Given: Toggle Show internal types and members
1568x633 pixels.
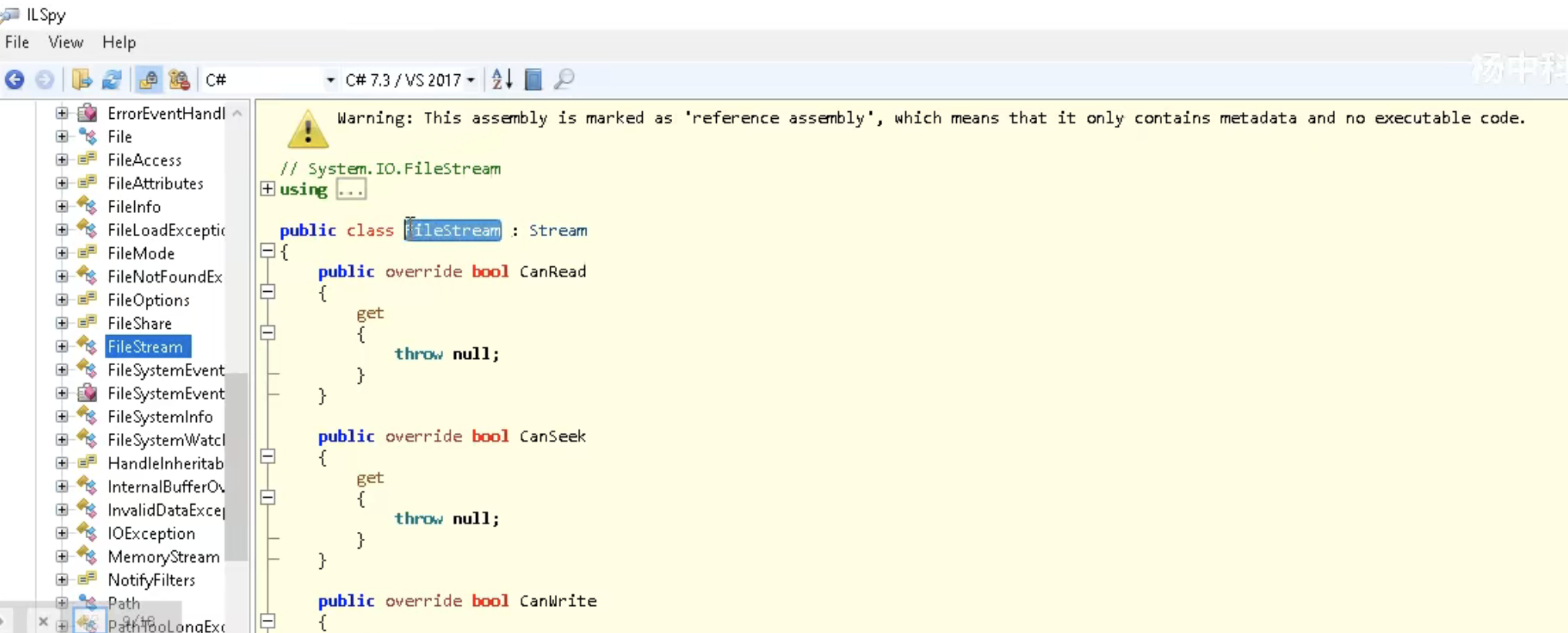Looking at the screenshot, I should [148, 80].
